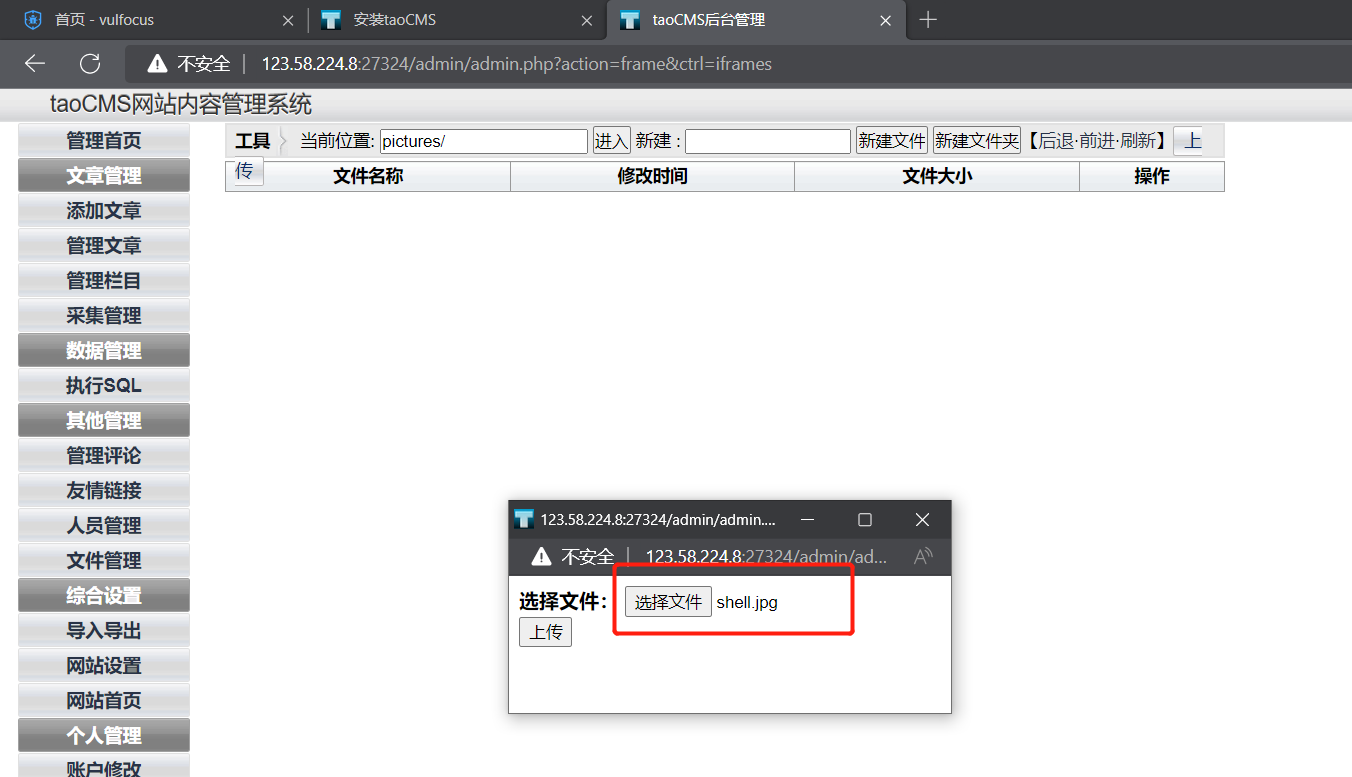Screen dimensions: 1352x777
Task: Click the 个人管理 section header
Action: point(104,736)
